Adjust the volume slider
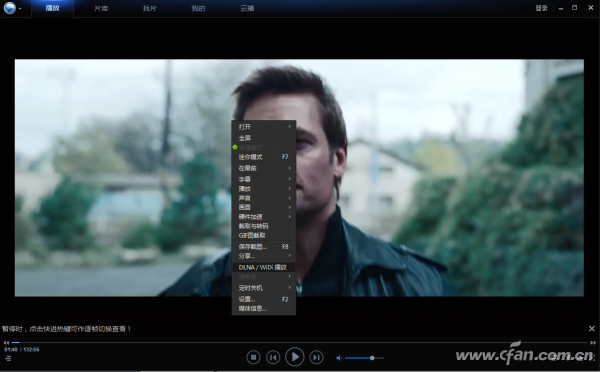The height and width of the screenshot is (372, 600). coord(364,358)
